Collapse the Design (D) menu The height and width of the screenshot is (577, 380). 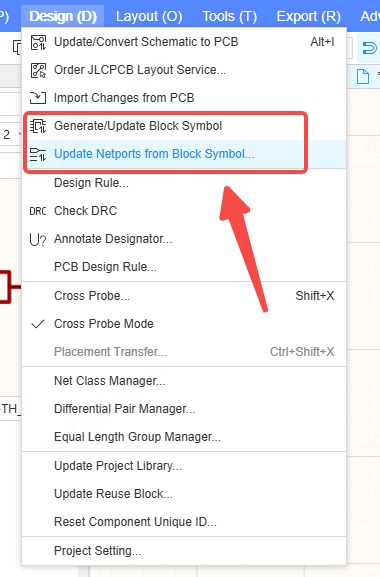63,16
